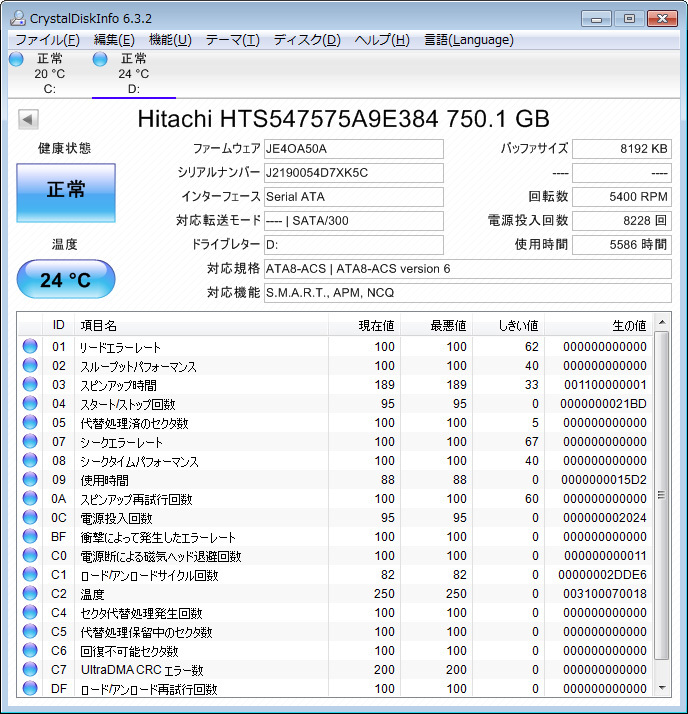Click status orb for attribute C2 temperature
The width and height of the screenshot is (688, 714).
click(30, 594)
